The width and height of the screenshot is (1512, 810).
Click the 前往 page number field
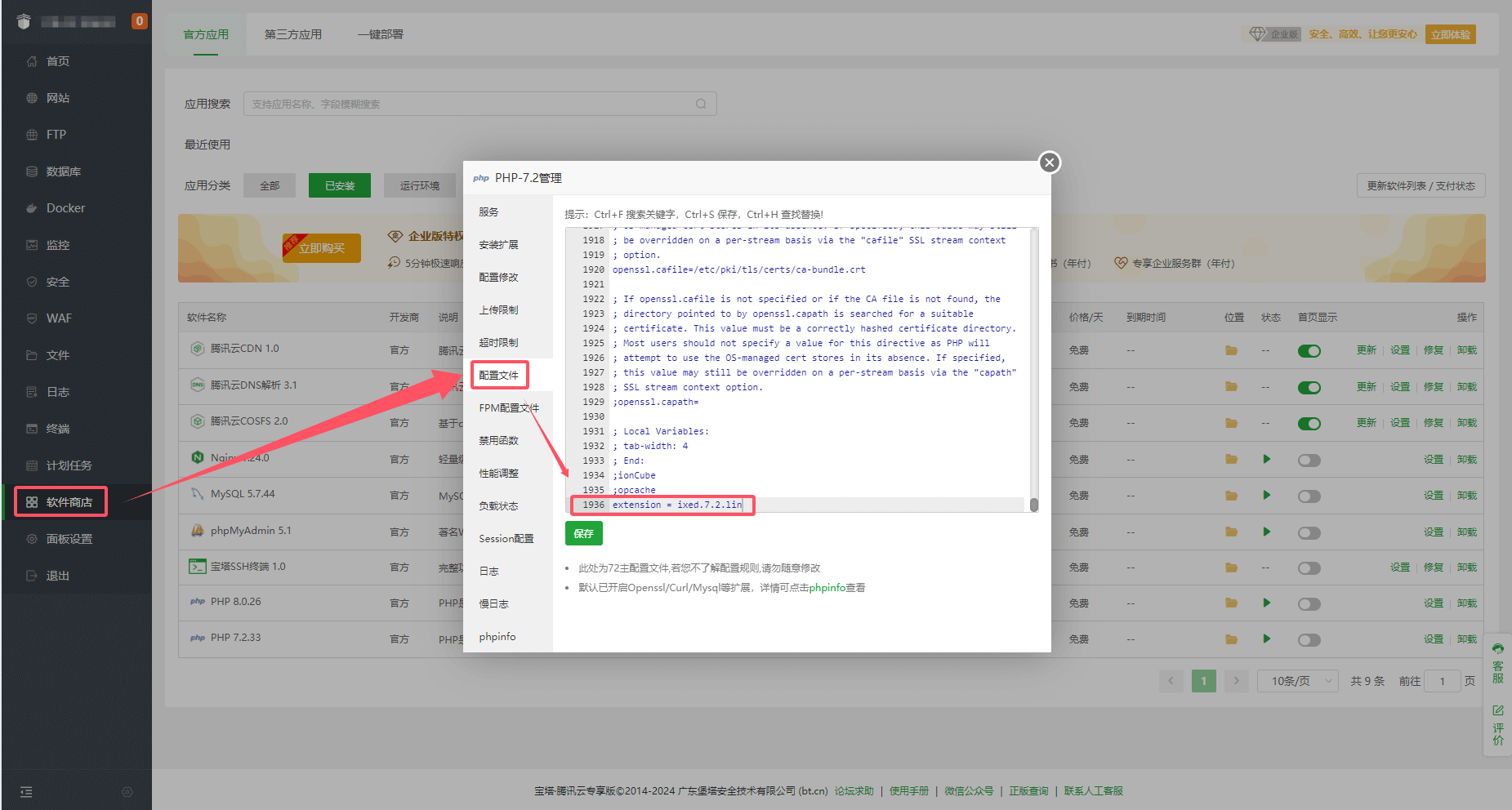pyautogui.click(x=1442, y=681)
